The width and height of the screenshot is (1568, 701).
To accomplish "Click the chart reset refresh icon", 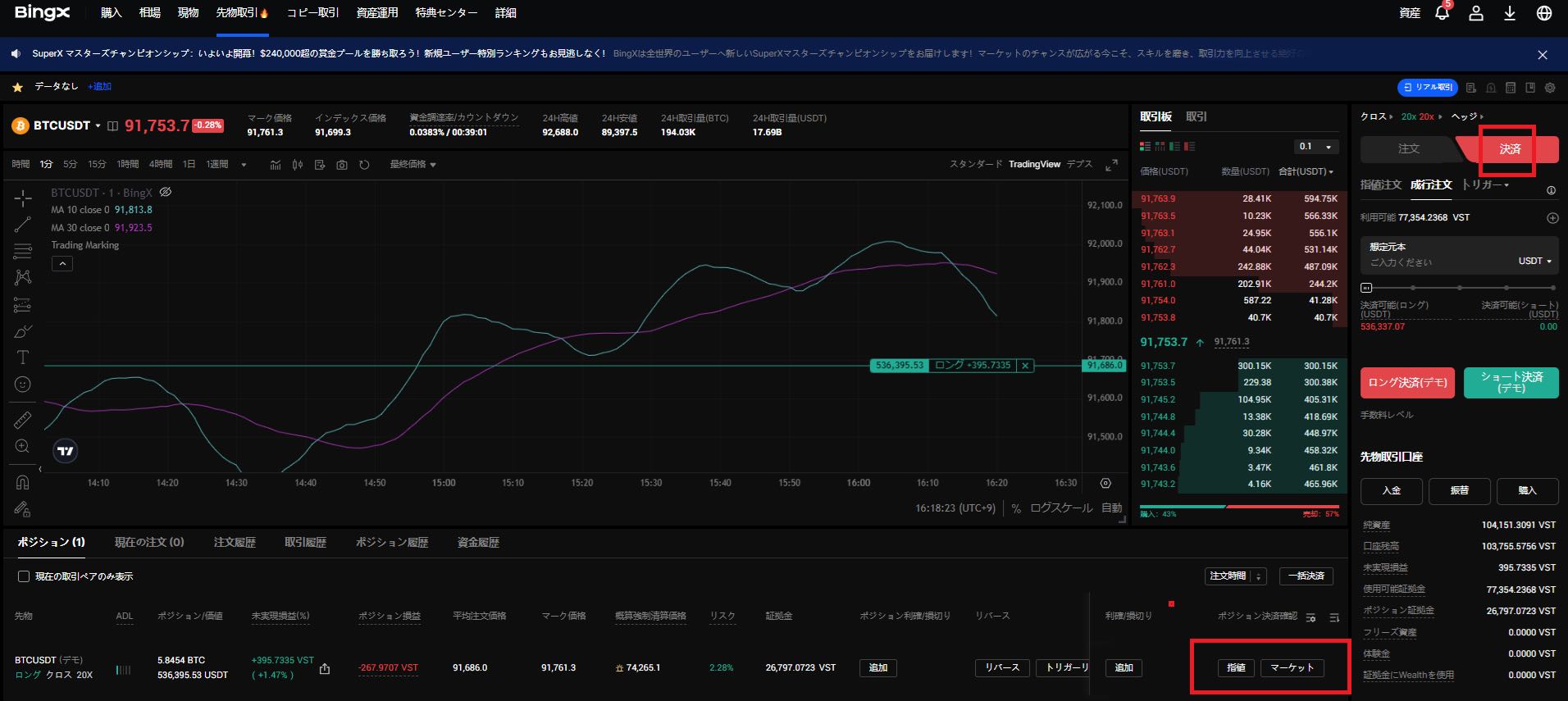I will tap(364, 165).
